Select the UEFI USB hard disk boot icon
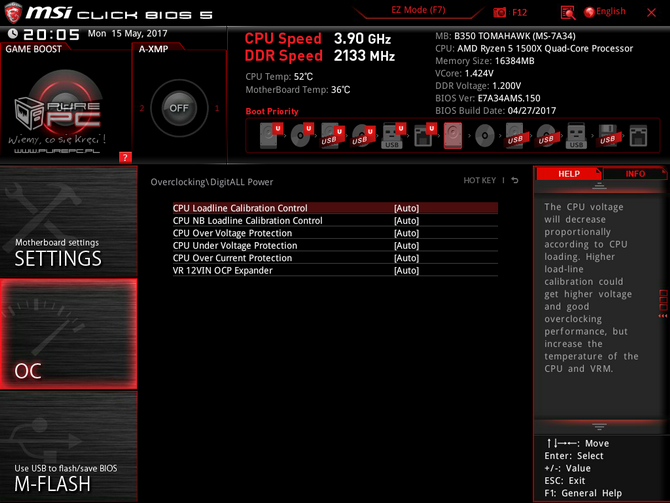Image resolution: width=670 pixels, height=503 pixels. 332,135
